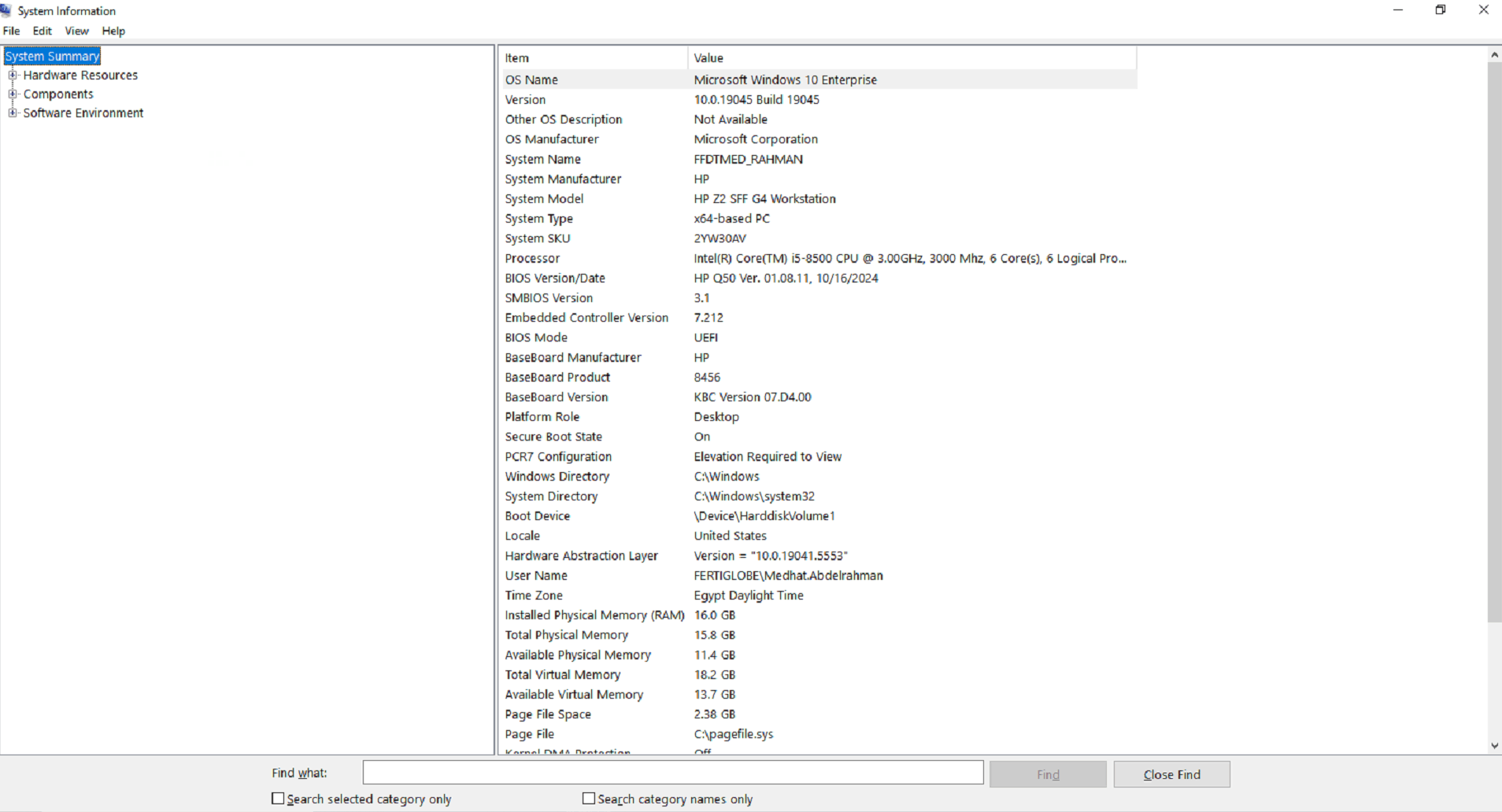The width and height of the screenshot is (1502, 812).
Task: Select System Summary in the tree
Action: 52,56
